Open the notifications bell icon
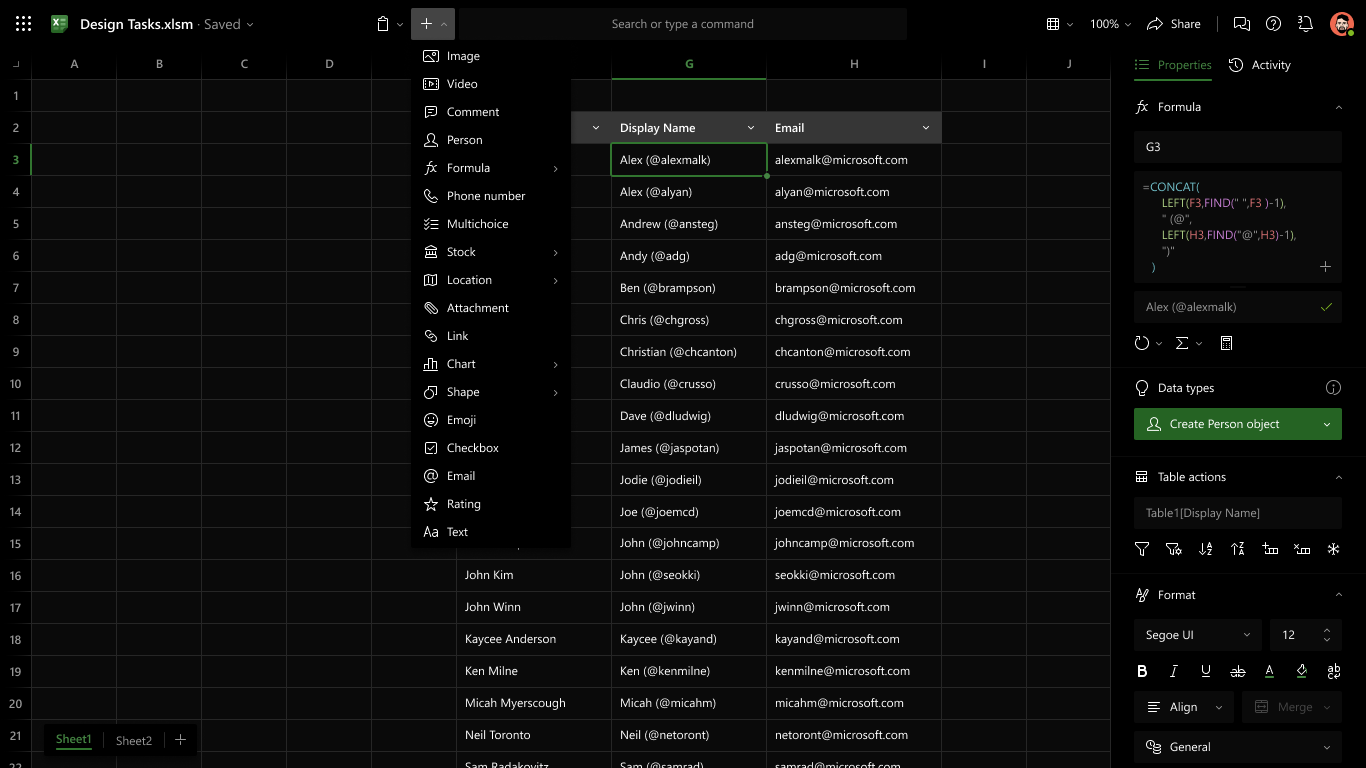 pos(1305,24)
